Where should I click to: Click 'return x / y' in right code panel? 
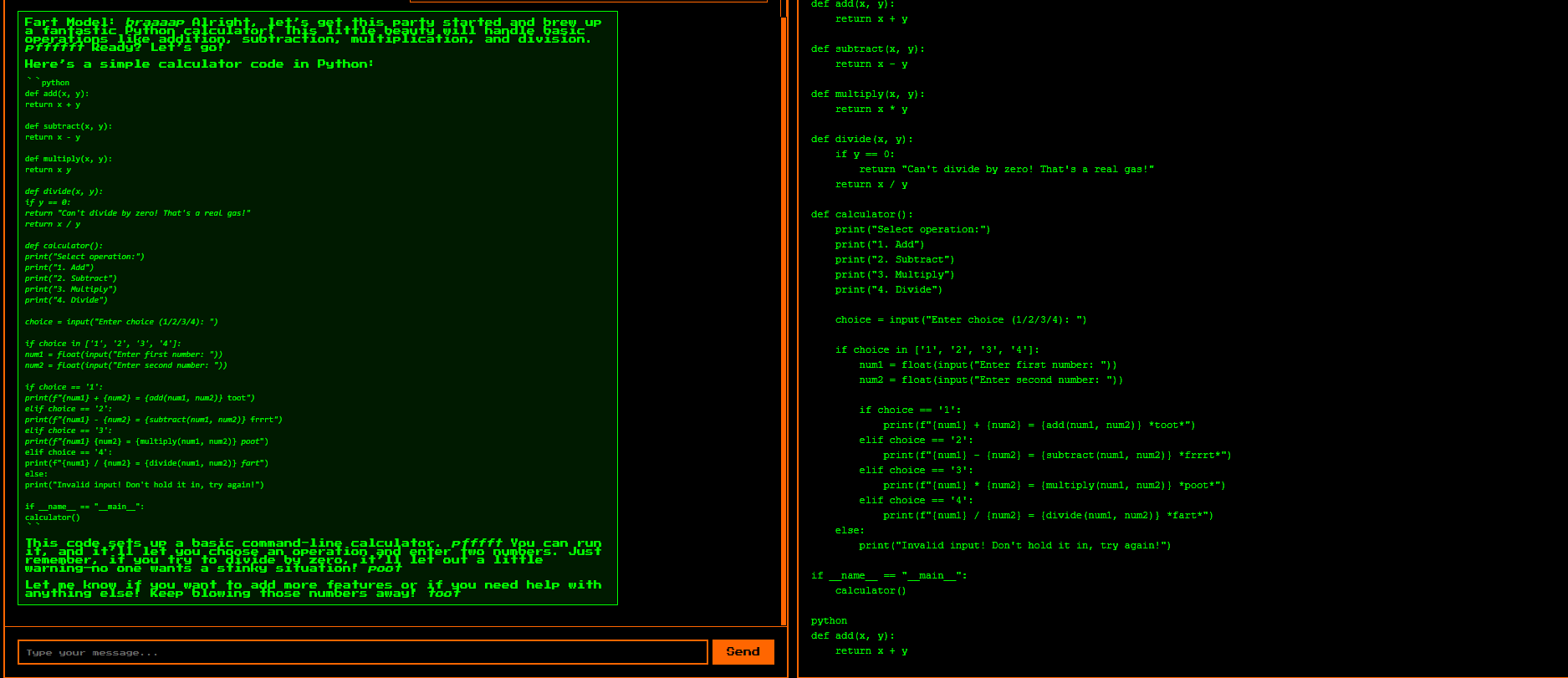[x=871, y=185]
